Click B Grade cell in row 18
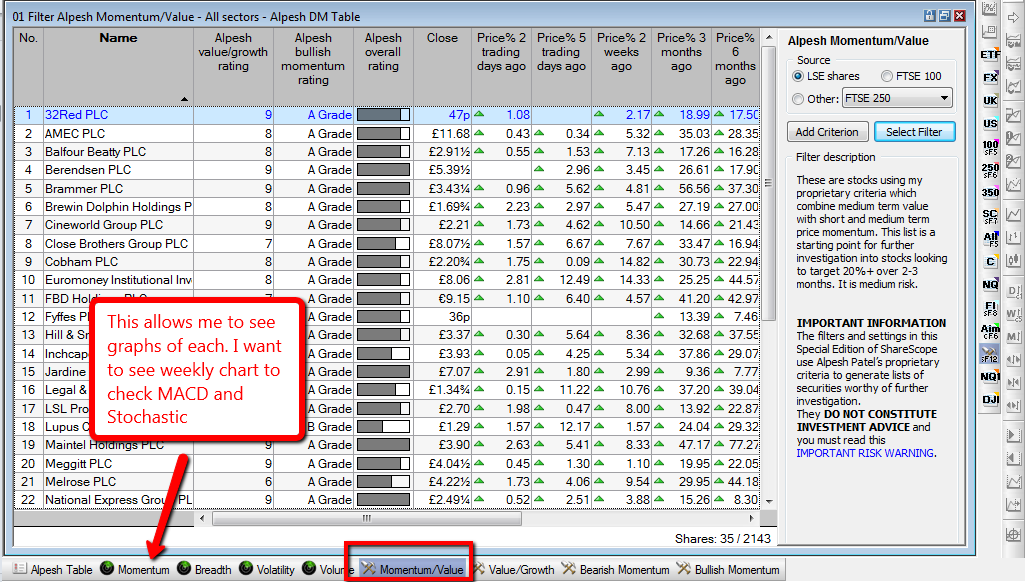 [x=329, y=427]
